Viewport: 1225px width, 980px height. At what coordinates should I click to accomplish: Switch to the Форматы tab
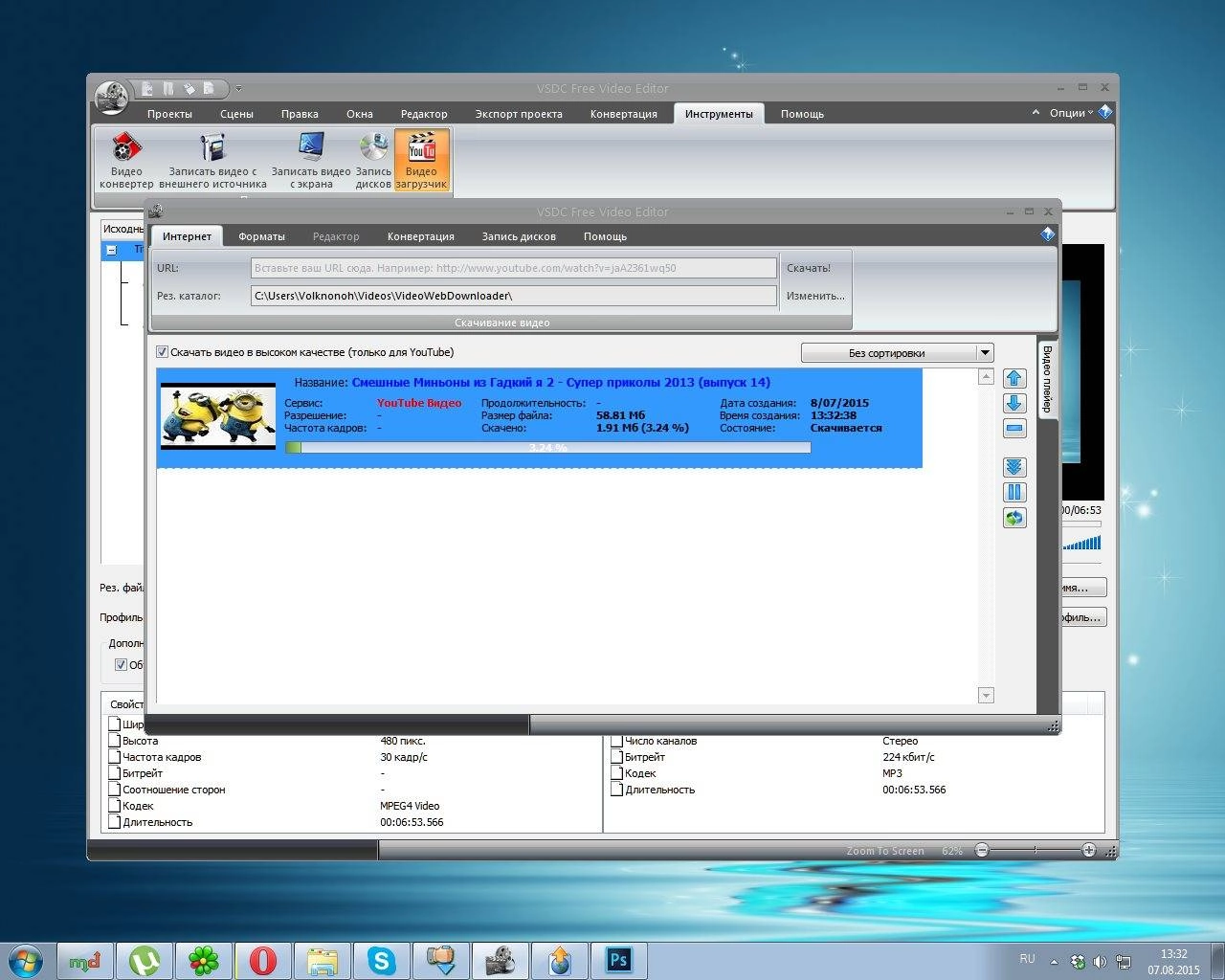(x=261, y=236)
